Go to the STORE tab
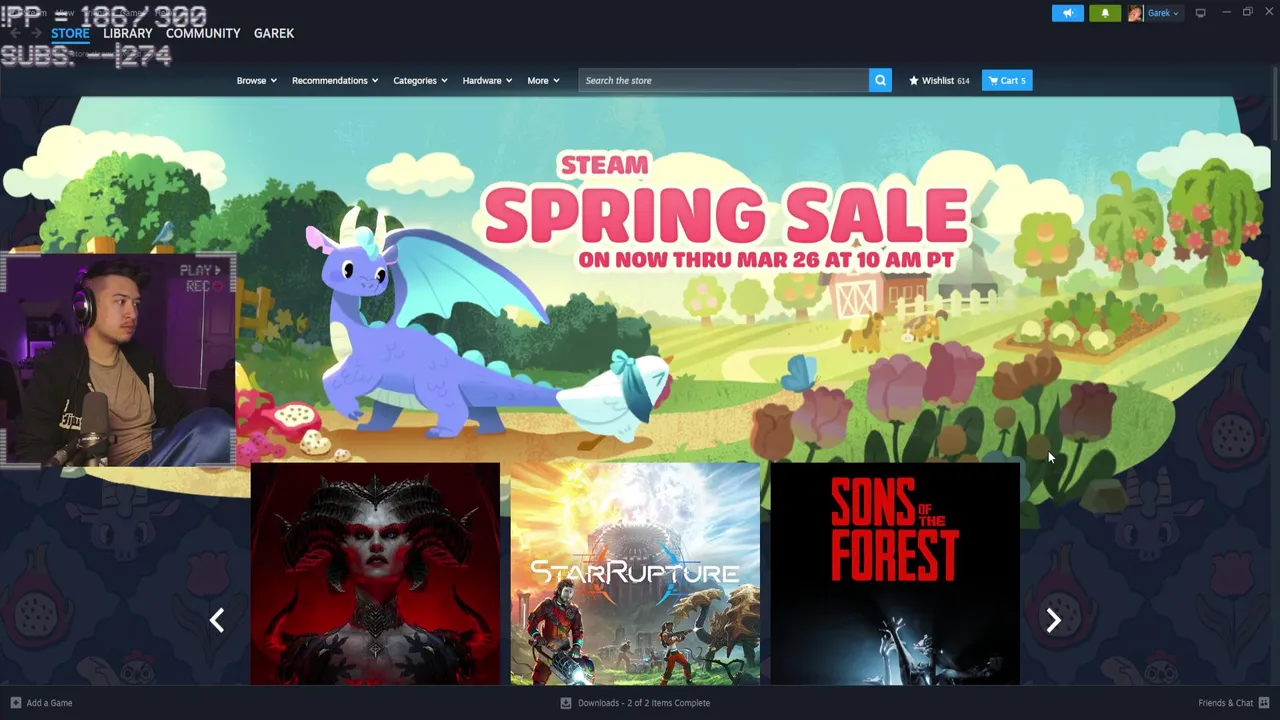Screen dimensions: 1280x720 point(70,33)
